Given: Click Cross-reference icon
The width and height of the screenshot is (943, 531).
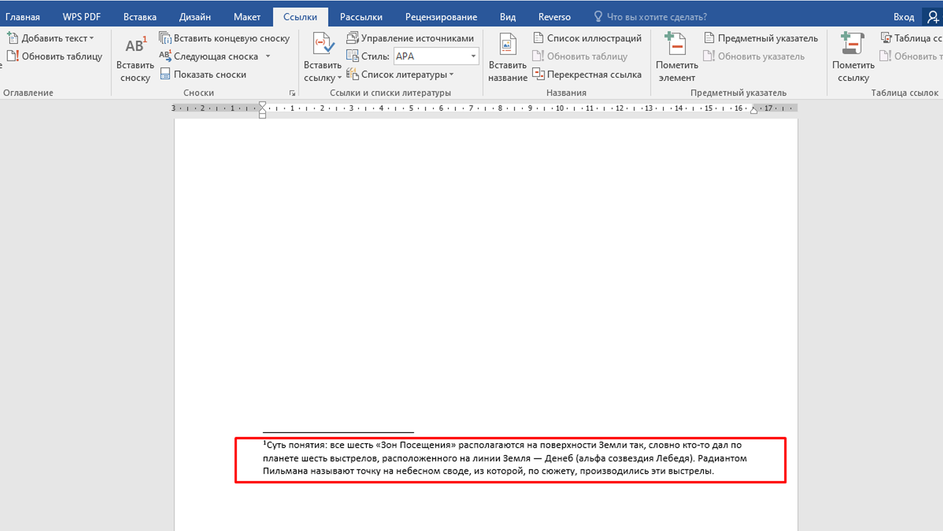Looking at the screenshot, I should (x=538, y=74).
